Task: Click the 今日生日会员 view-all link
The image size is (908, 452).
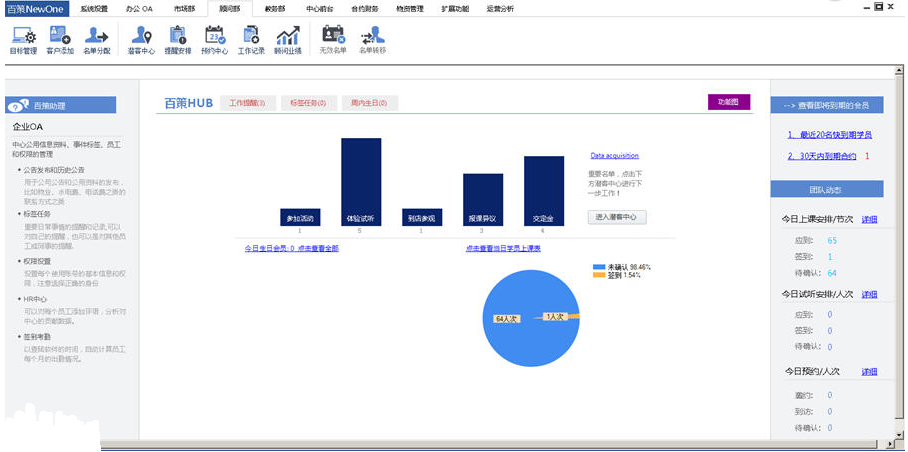Action: point(291,248)
